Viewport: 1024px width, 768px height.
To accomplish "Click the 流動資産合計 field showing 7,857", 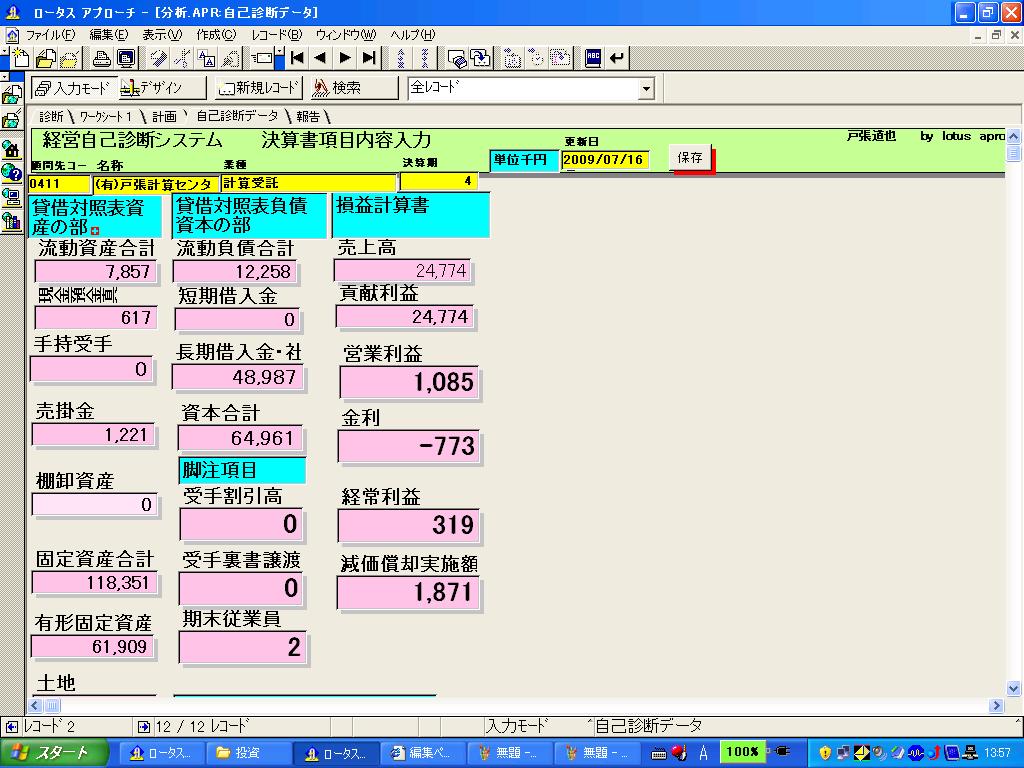I will (x=96, y=271).
